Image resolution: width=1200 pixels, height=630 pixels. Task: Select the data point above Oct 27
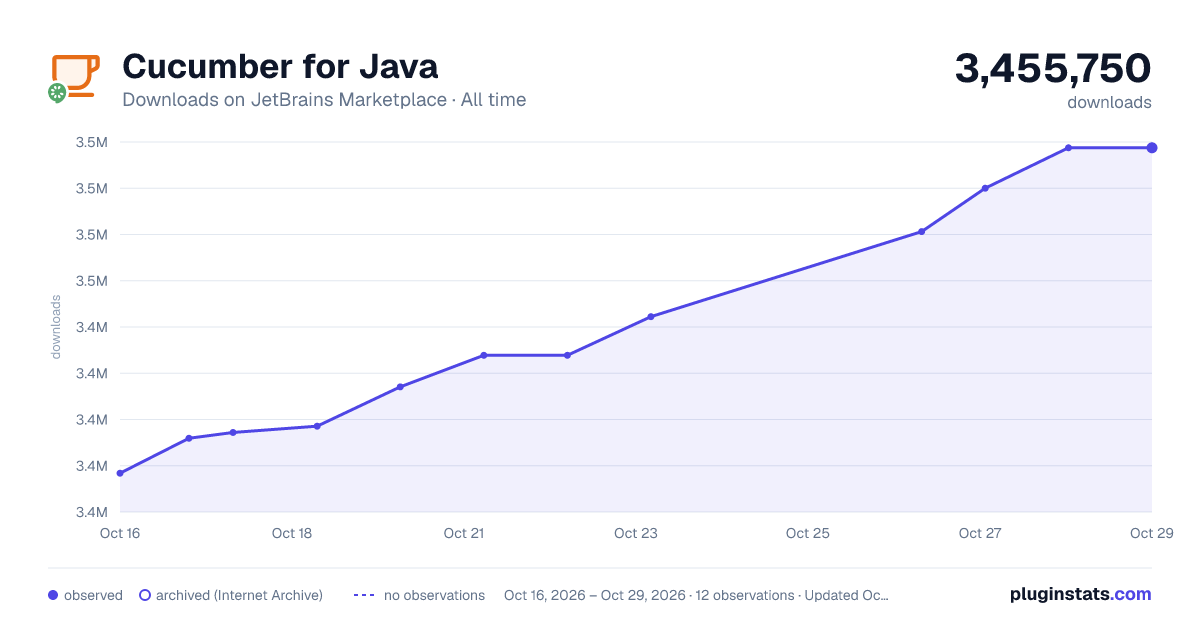click(x=985, y=188)
